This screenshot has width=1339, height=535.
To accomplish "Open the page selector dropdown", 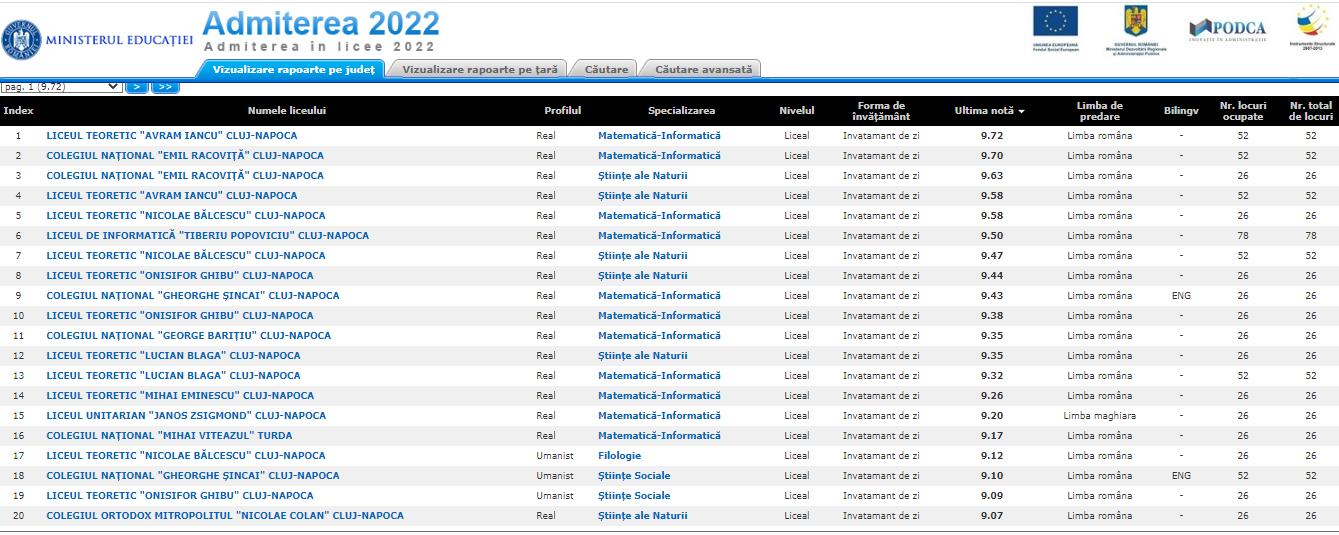I will (62, 87).
